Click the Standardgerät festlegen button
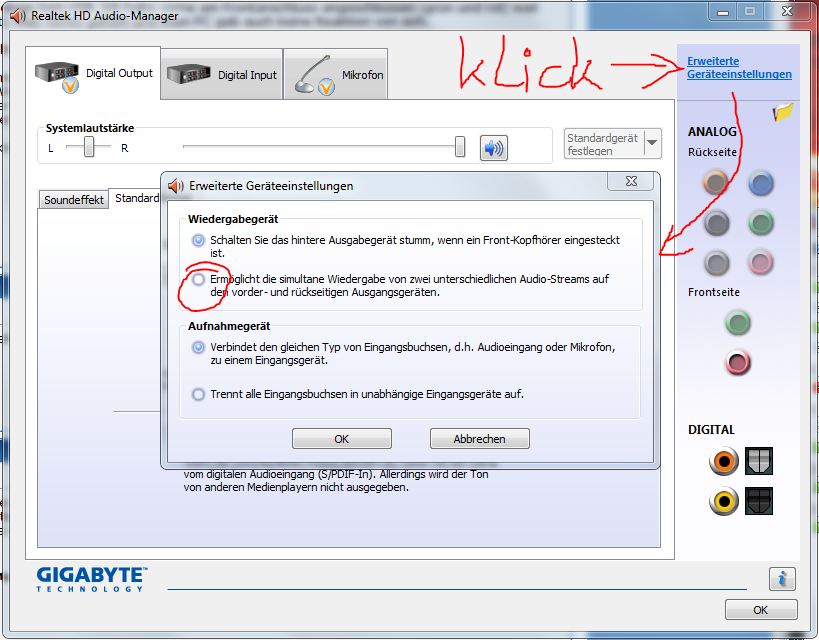Image resolution: width=819 pixels, height=640 pixels. point(604,144)
